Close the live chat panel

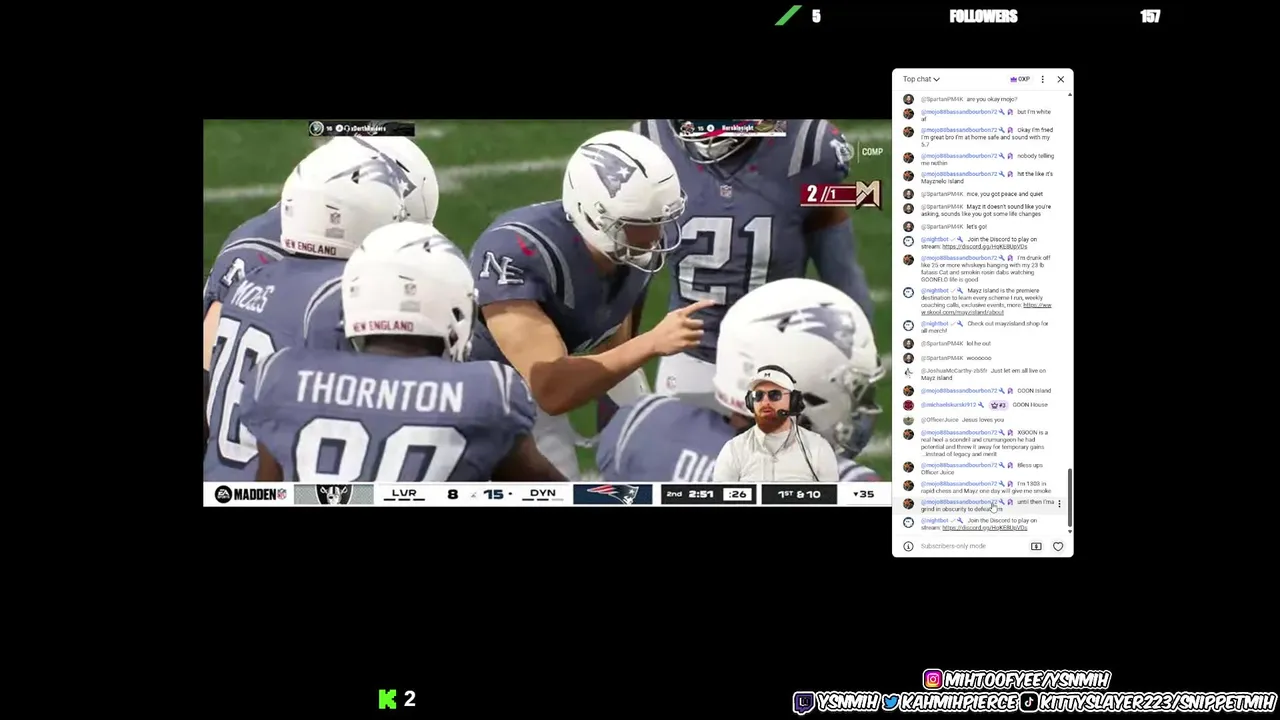1061,79
